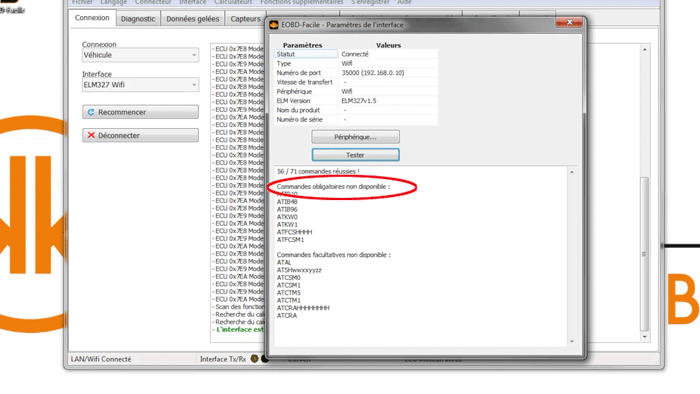Click the ATAL command line
Screen dimensions: 700x394
click(284, 262)
